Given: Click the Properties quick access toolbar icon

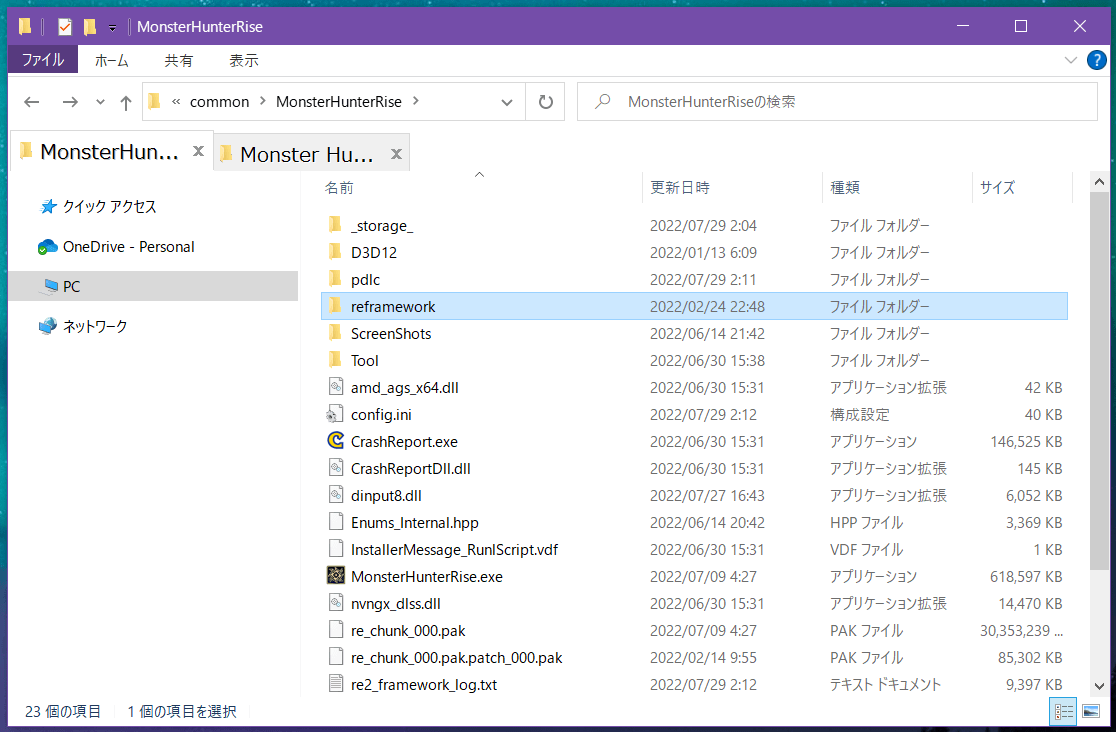Looking at the screenshot, I should pyautogui.click(x=65, y=27).
